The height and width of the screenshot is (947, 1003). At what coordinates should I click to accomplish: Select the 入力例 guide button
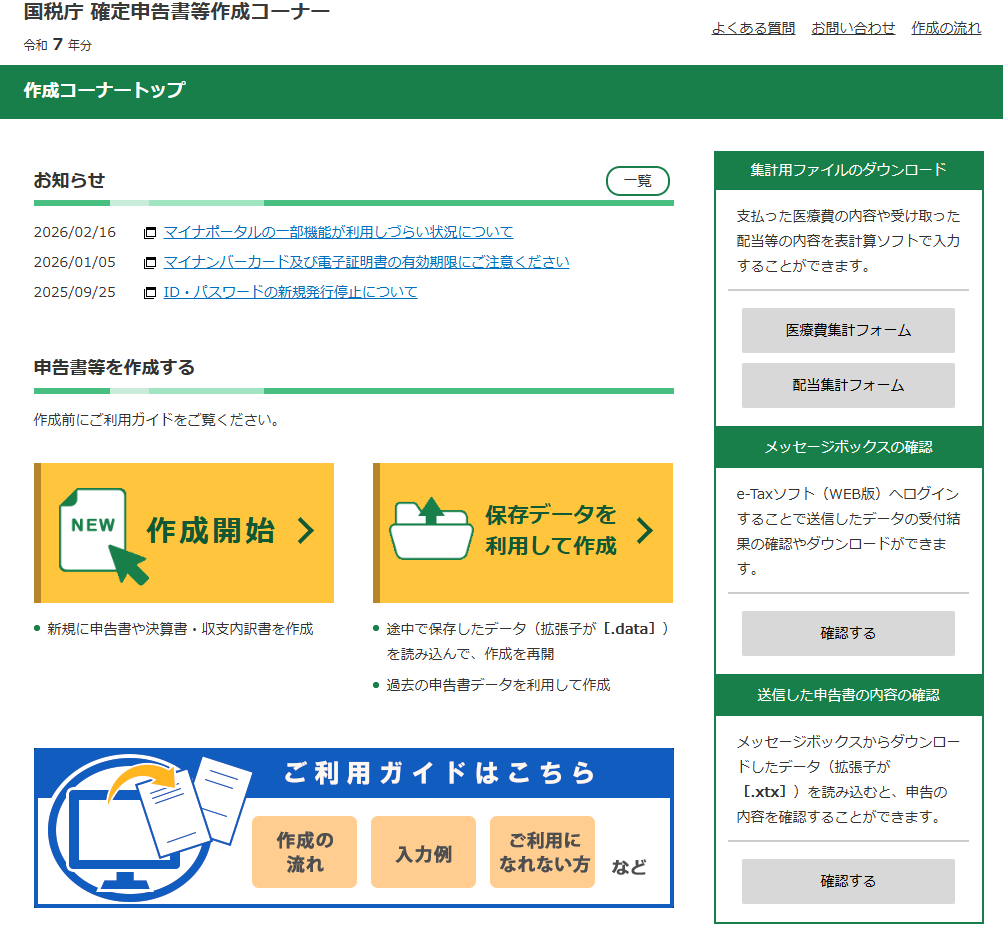point(423,853)
